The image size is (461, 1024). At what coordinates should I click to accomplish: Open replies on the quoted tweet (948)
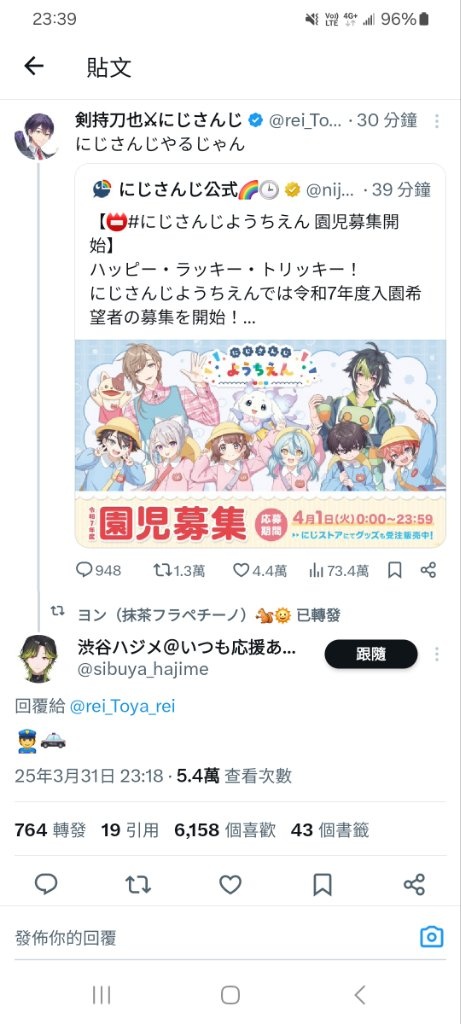pos(99,570)
